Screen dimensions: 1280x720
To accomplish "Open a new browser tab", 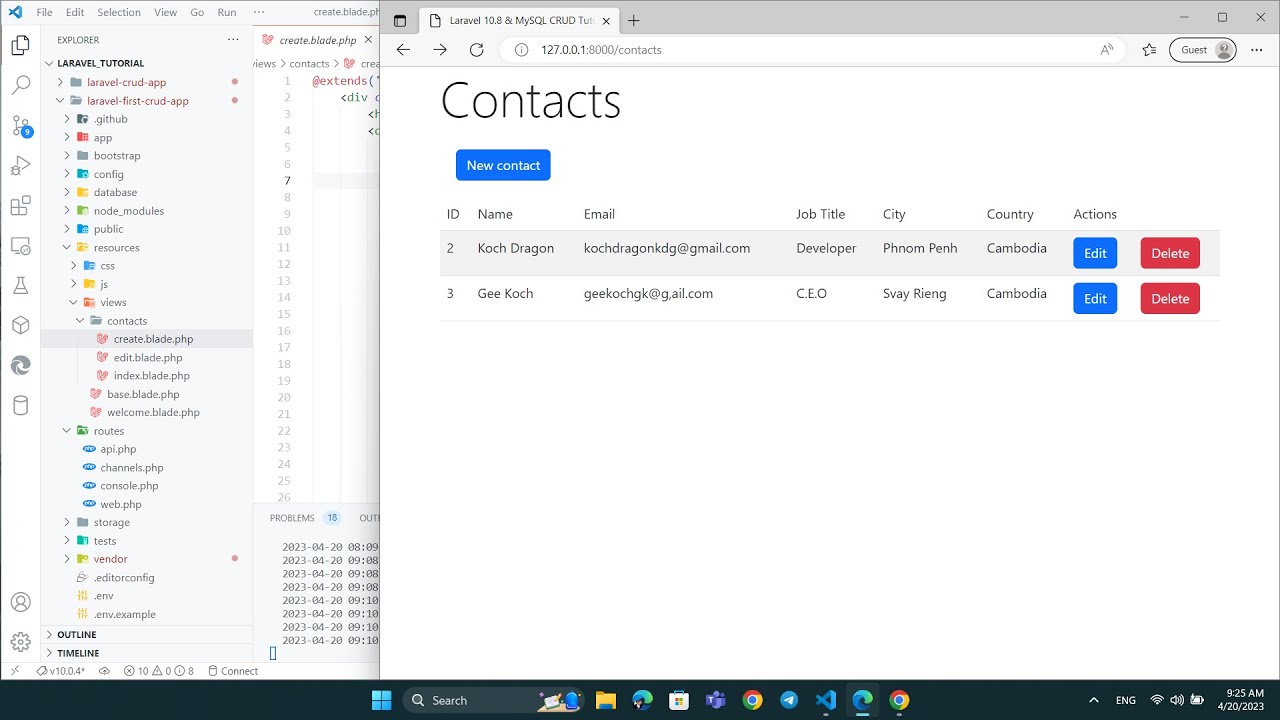I will (633, 20).
